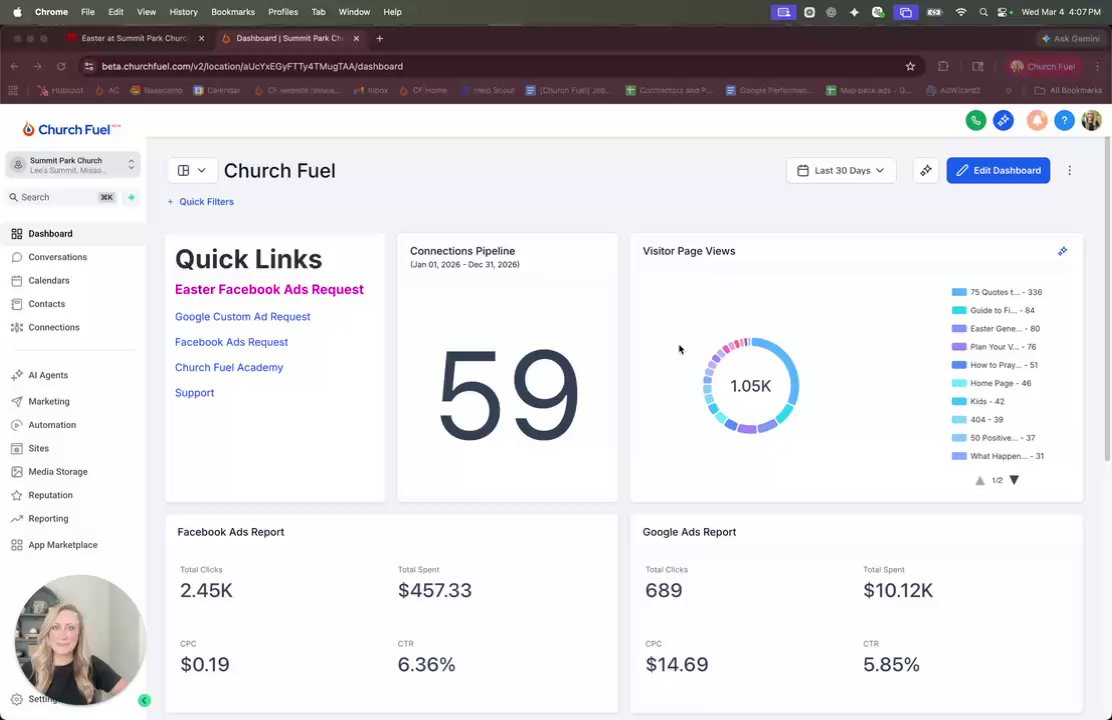The height and width of the screenshot is (720, 1112).
Task: Open the blue help question mark
Action: (1064, 121)
